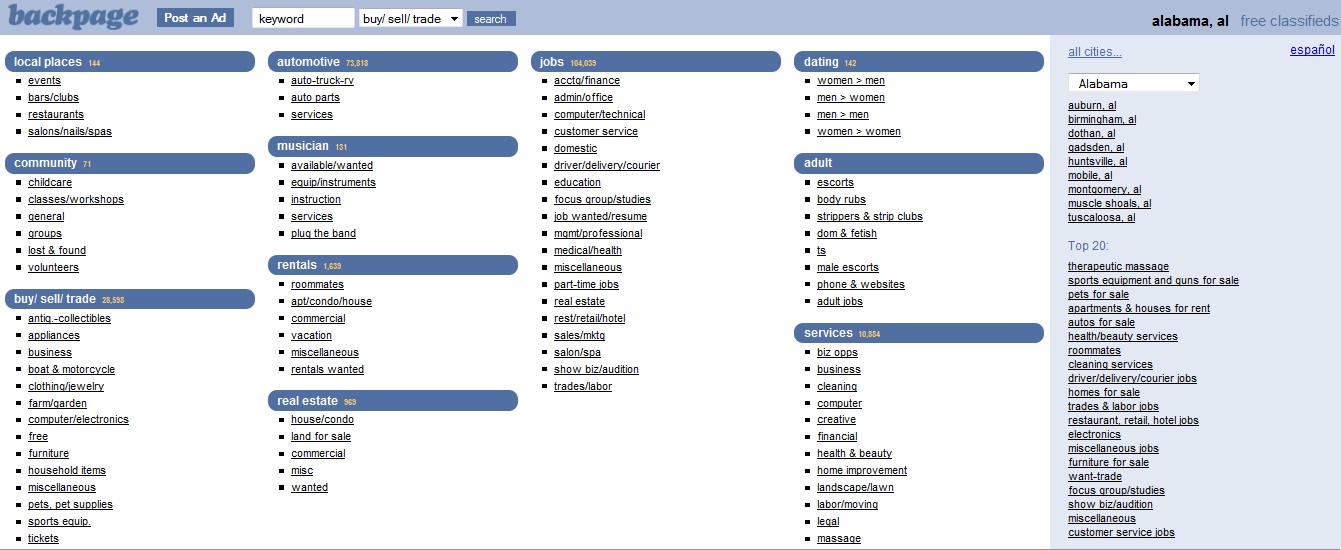Screen dimensions: 1341x550
Task: Open bars/clubs listings
Action: pyautogui.click(x=53, y=98)
